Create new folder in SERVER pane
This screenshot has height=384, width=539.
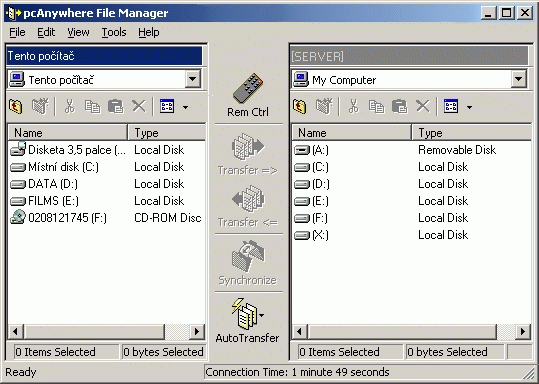click(324, 106)
